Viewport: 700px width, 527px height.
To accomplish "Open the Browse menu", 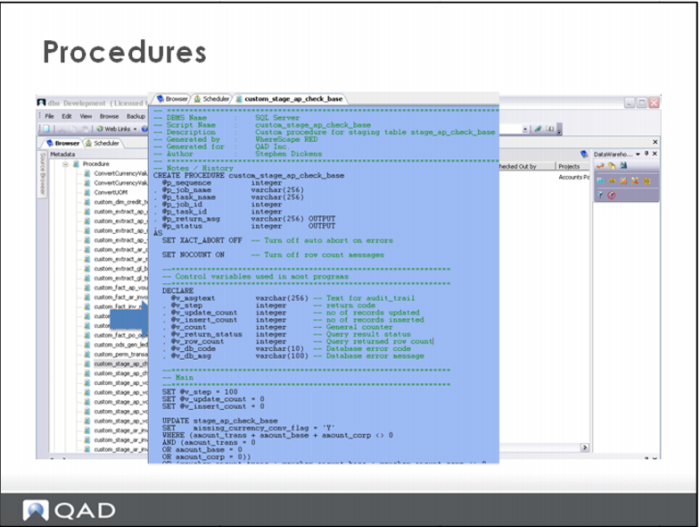I will coord(109,116).
